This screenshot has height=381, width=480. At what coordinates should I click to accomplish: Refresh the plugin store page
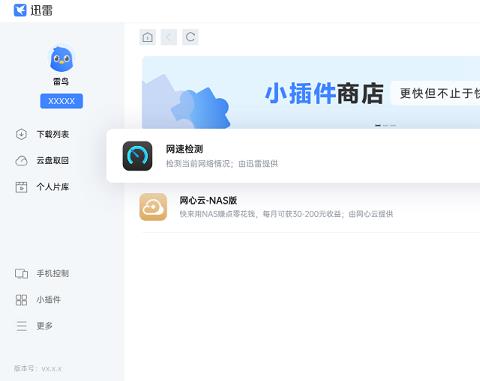tap(190, 37)
